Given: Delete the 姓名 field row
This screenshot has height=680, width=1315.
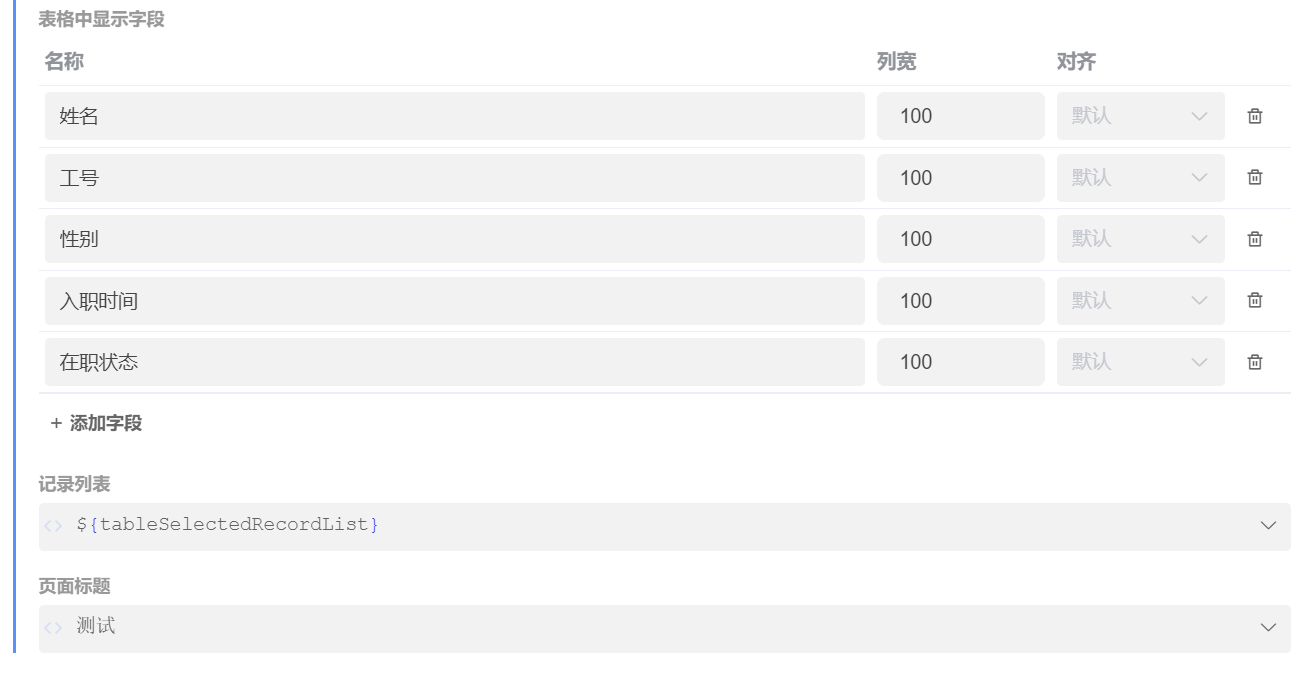Looking at the screenshot, I should (x=1255, y=116).
